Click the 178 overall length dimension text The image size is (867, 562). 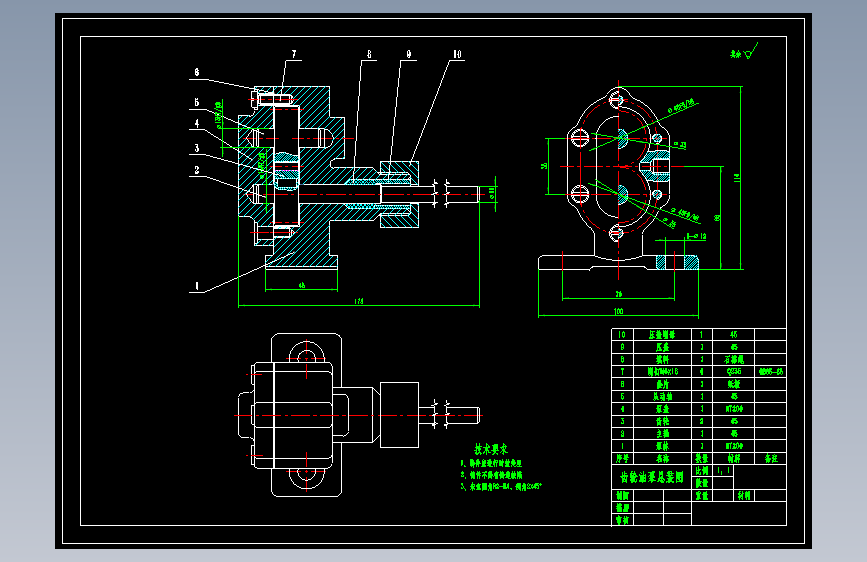[359, 301]
